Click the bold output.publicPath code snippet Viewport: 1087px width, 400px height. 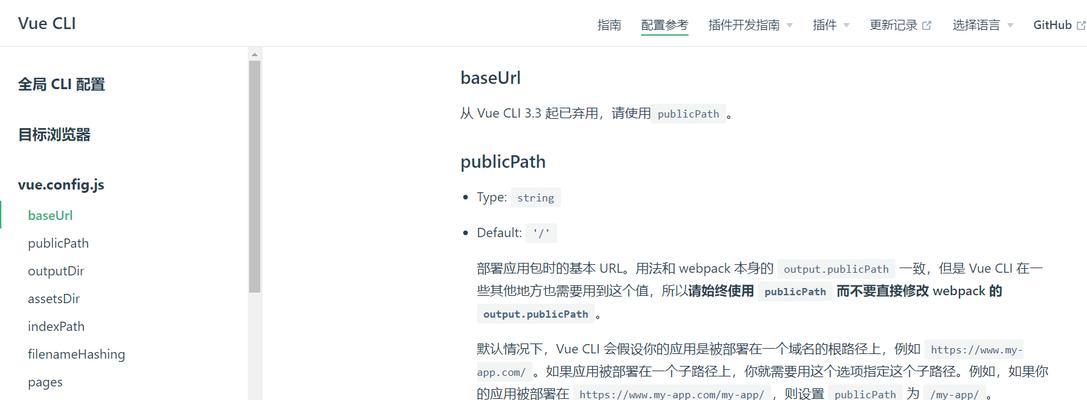tap(536, 314)
